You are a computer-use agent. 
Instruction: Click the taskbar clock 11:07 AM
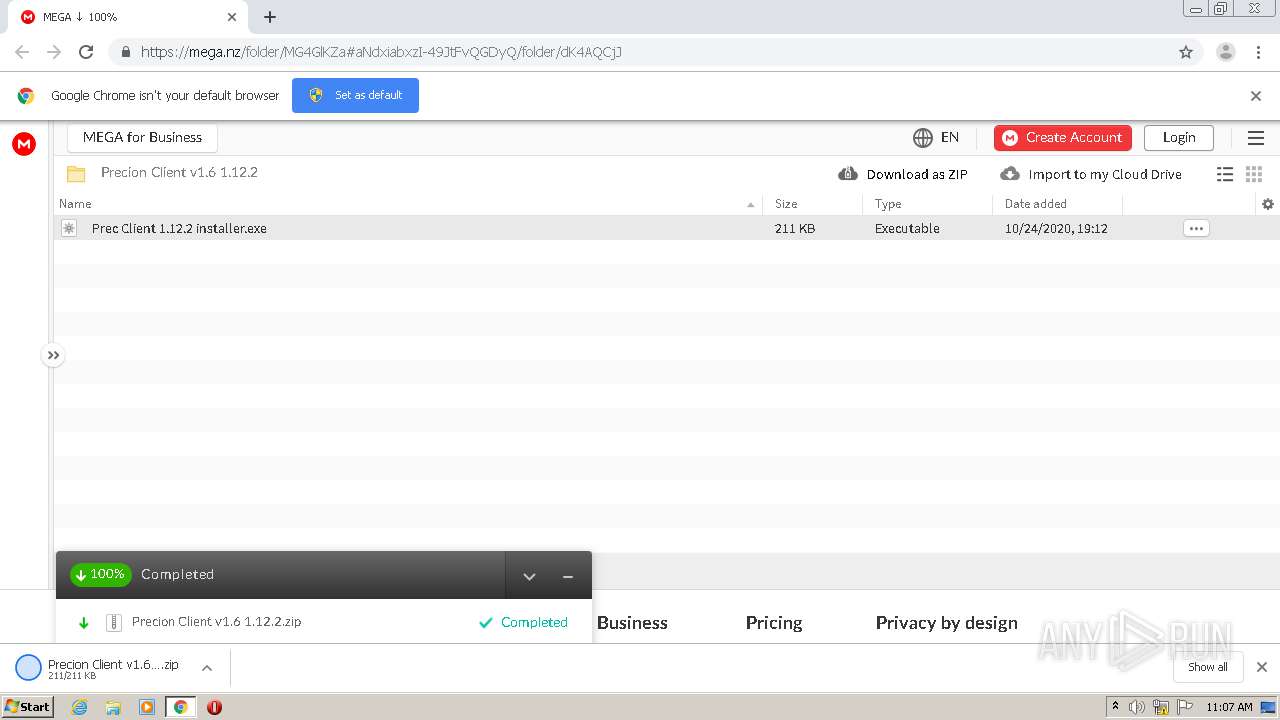coord(1229,707)
